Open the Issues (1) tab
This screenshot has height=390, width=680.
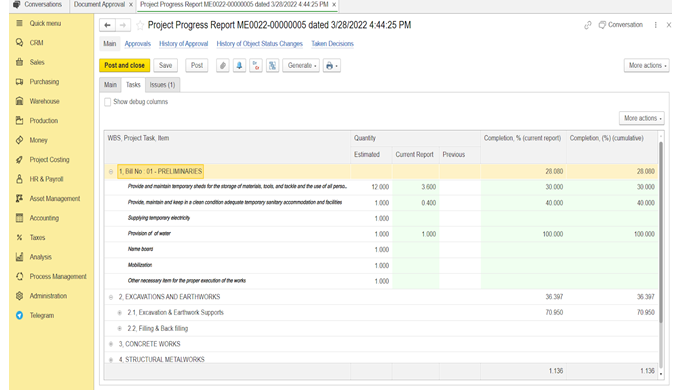pos(162,85)
